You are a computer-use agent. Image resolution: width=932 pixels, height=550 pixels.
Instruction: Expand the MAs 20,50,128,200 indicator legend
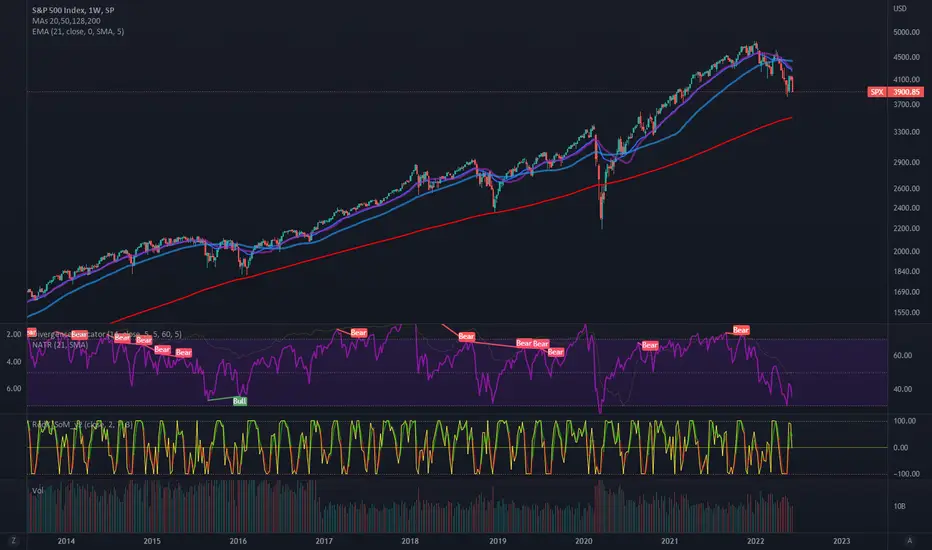tap(66, 21)
